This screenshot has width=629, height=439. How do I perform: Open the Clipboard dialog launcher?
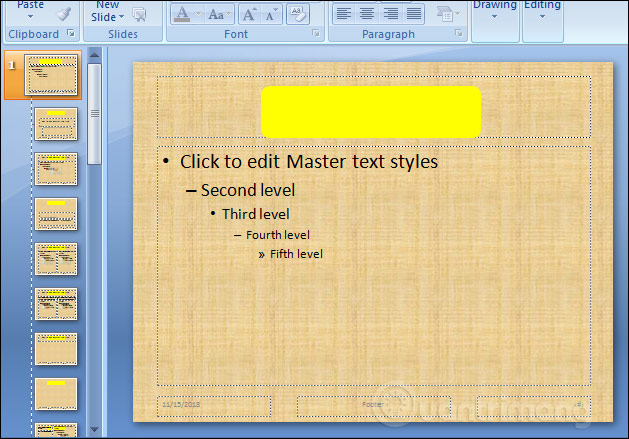(x=71, y=33)
